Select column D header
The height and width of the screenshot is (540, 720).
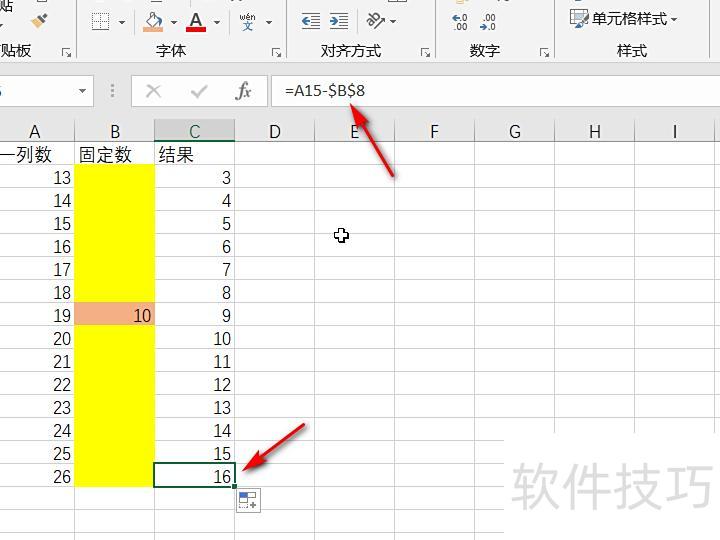coord(275,131)
